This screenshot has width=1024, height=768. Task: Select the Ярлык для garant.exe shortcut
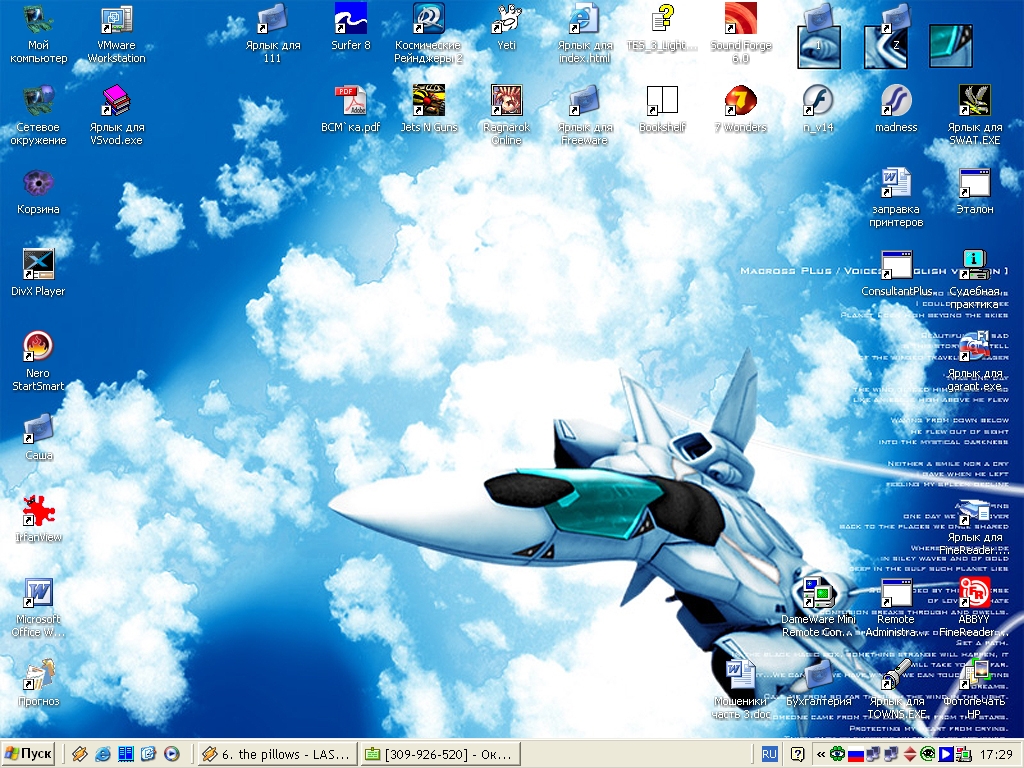(974, 362)
